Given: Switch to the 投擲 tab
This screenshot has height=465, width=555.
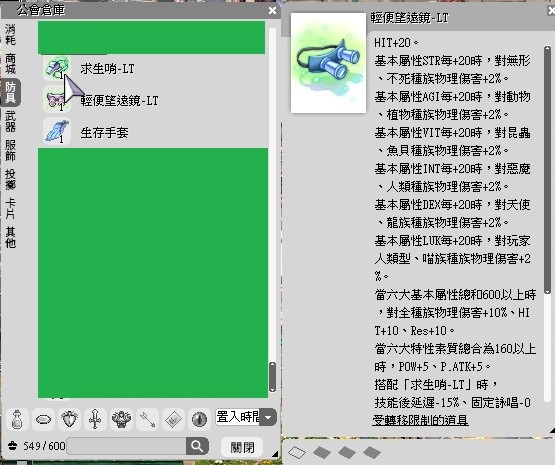Looking at the screenshot, I should tap(10, 179).
